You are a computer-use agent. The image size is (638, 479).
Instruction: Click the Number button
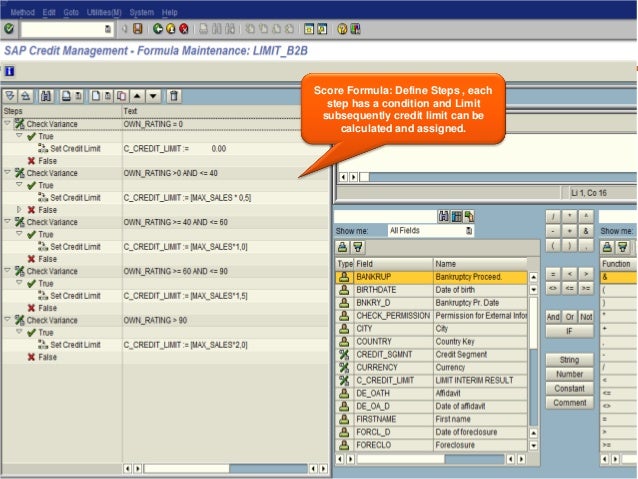[569, 374]
